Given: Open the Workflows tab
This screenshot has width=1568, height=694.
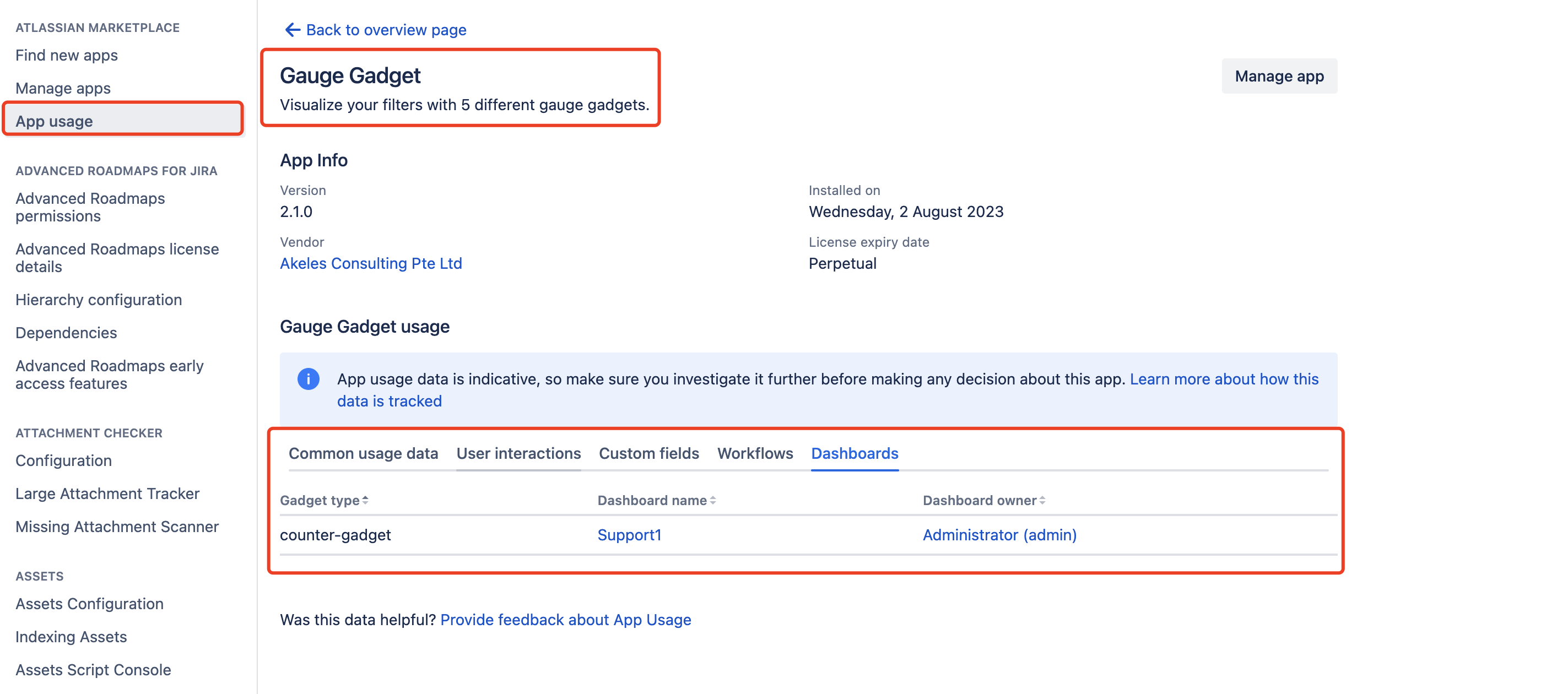Looking at the screenshot, I should [755, 453].
